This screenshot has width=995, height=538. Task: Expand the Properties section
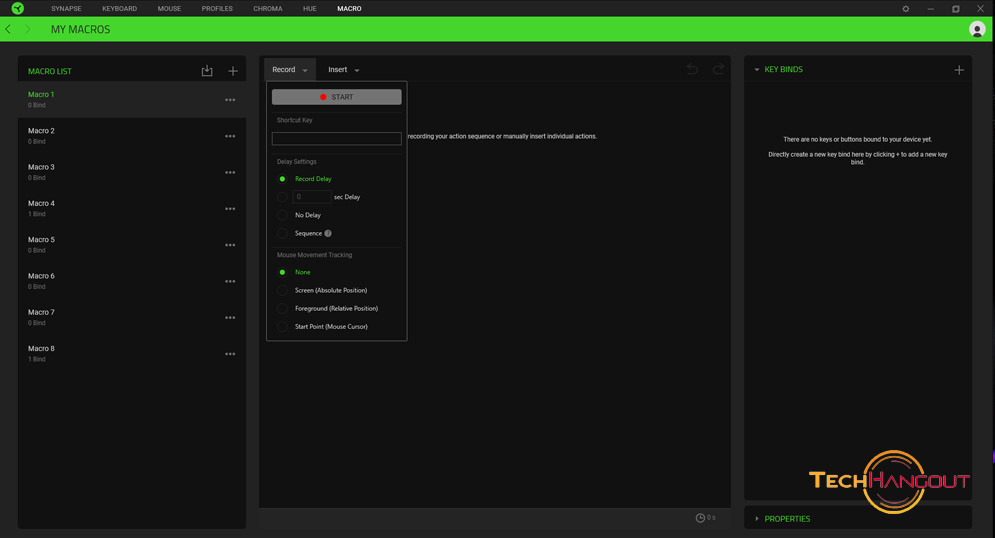point(756,518)
